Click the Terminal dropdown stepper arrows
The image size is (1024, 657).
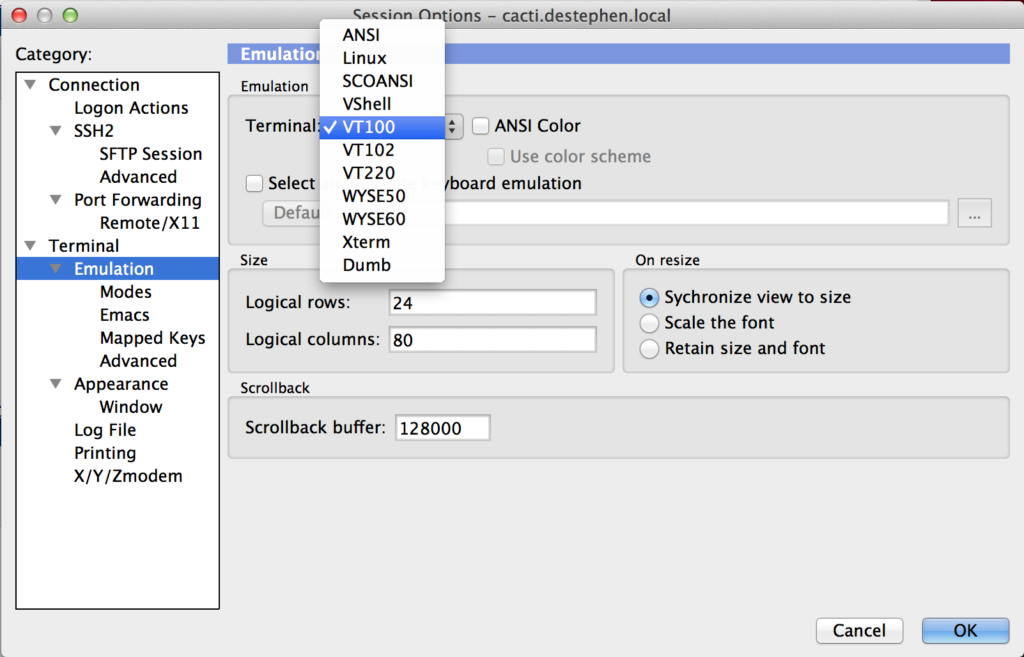[452, 127]
